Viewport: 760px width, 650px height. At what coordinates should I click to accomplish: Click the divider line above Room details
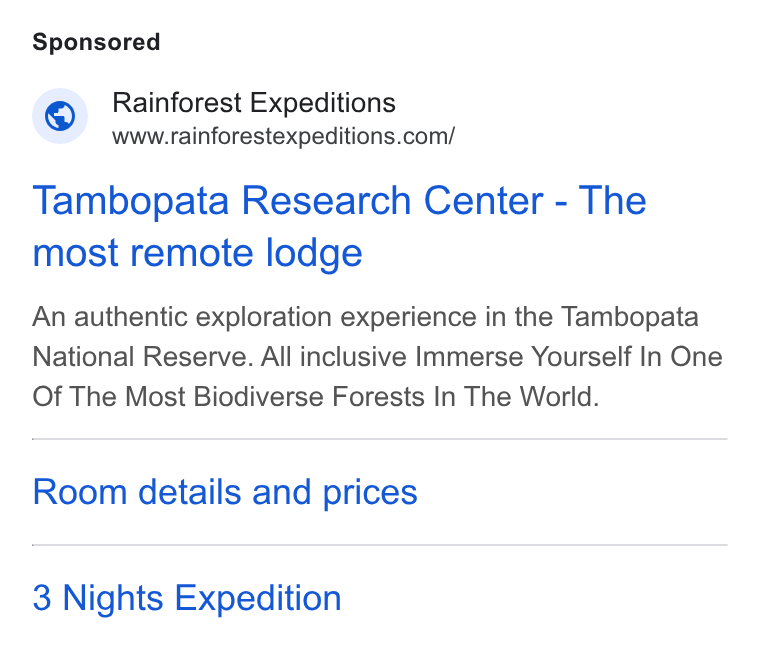pyautogui.click(x=380, y=439)
